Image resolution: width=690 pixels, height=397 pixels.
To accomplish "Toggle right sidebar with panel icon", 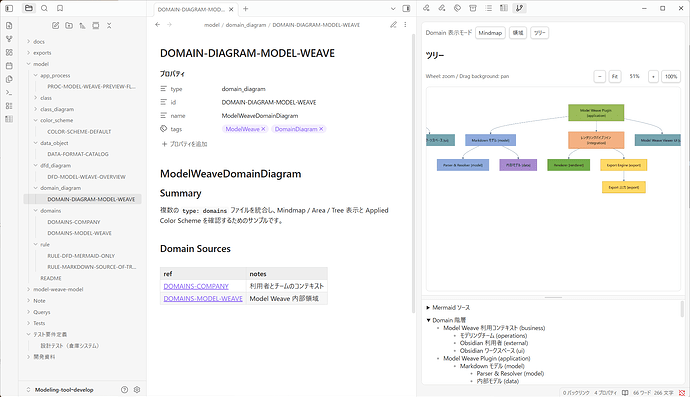I will (407, 8).
